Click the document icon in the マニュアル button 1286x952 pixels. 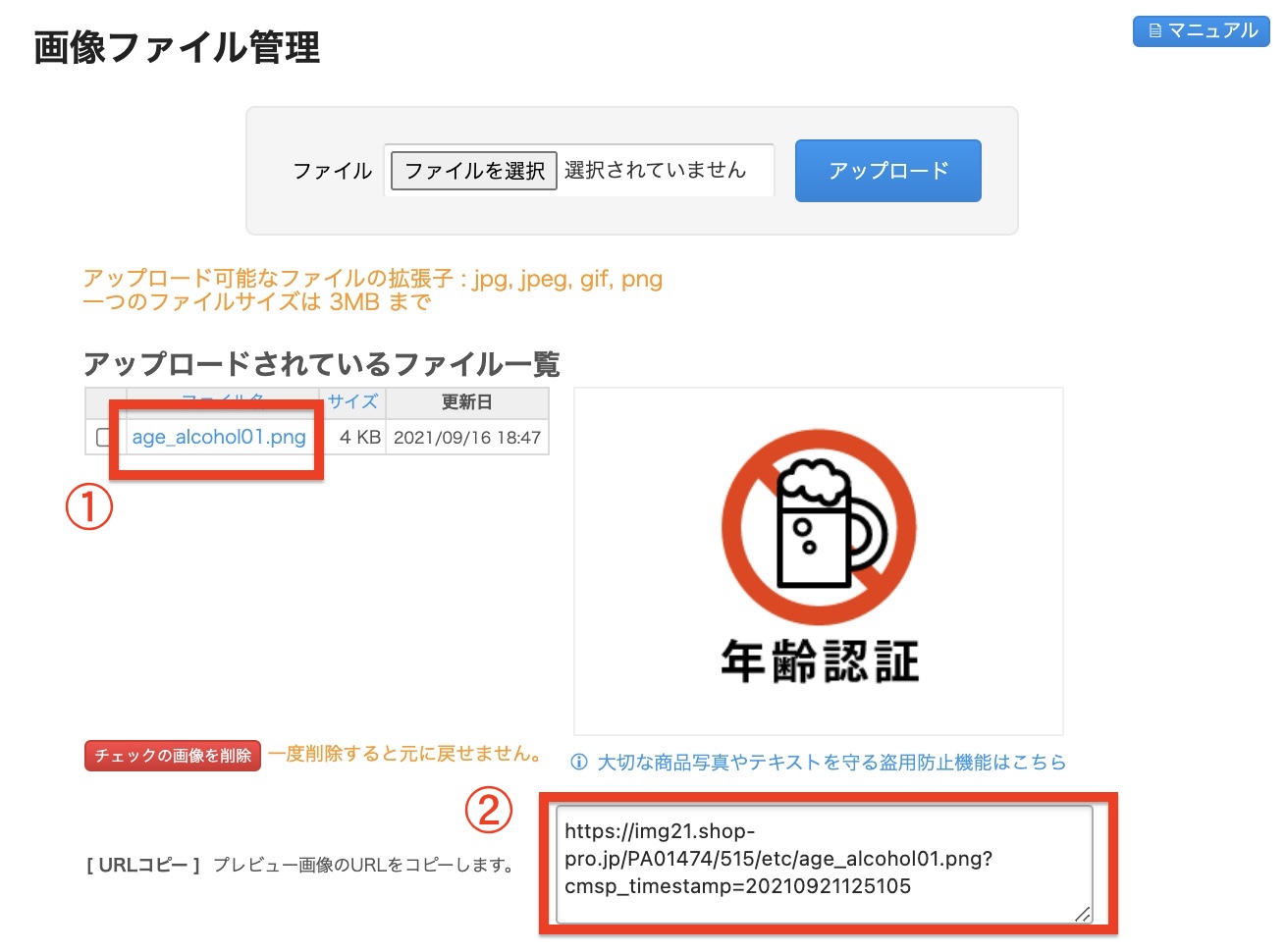[1153, 30]
